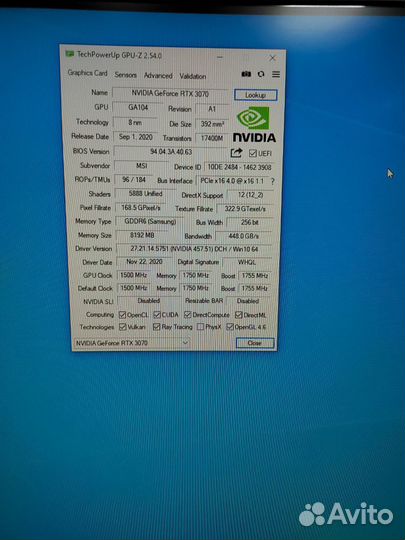Toggle the Vulkan checkbox

pos(123,326)
